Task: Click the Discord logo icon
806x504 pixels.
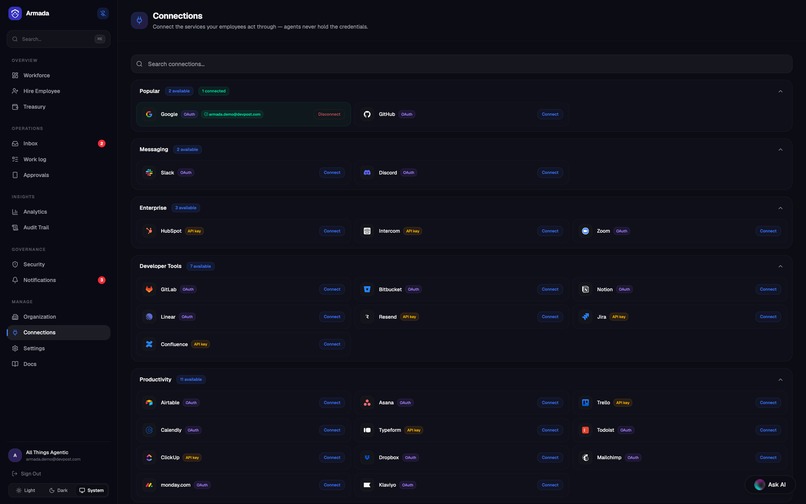Action: [367, 173]
